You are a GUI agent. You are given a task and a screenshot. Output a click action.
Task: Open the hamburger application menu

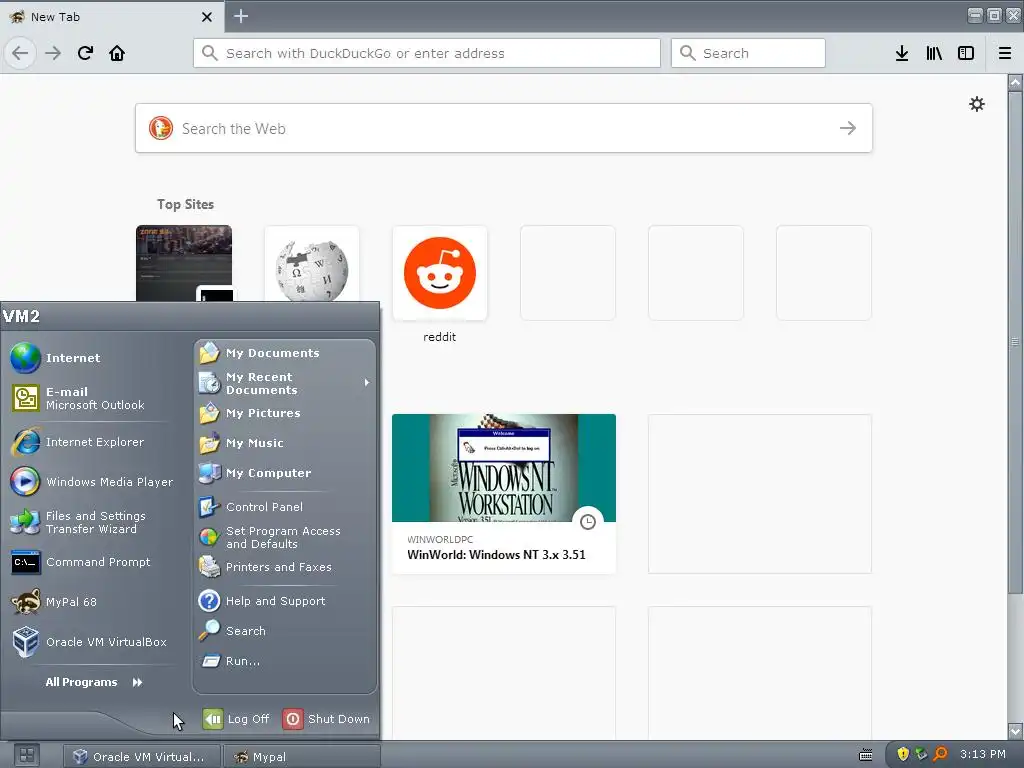pyautogui.click(x=1005, y=53)
